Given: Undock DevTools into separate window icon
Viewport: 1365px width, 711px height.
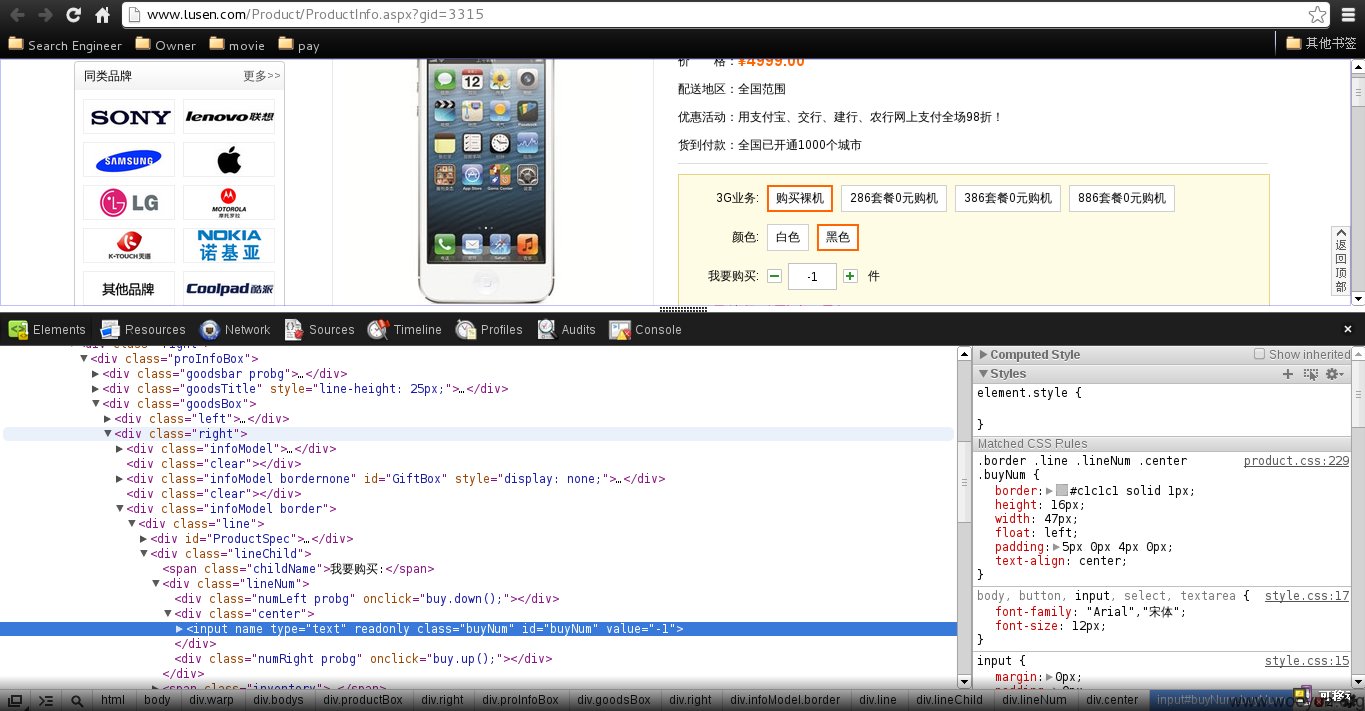Looking at the screenshot, I should pyautogui.click(x=16, y=700).
